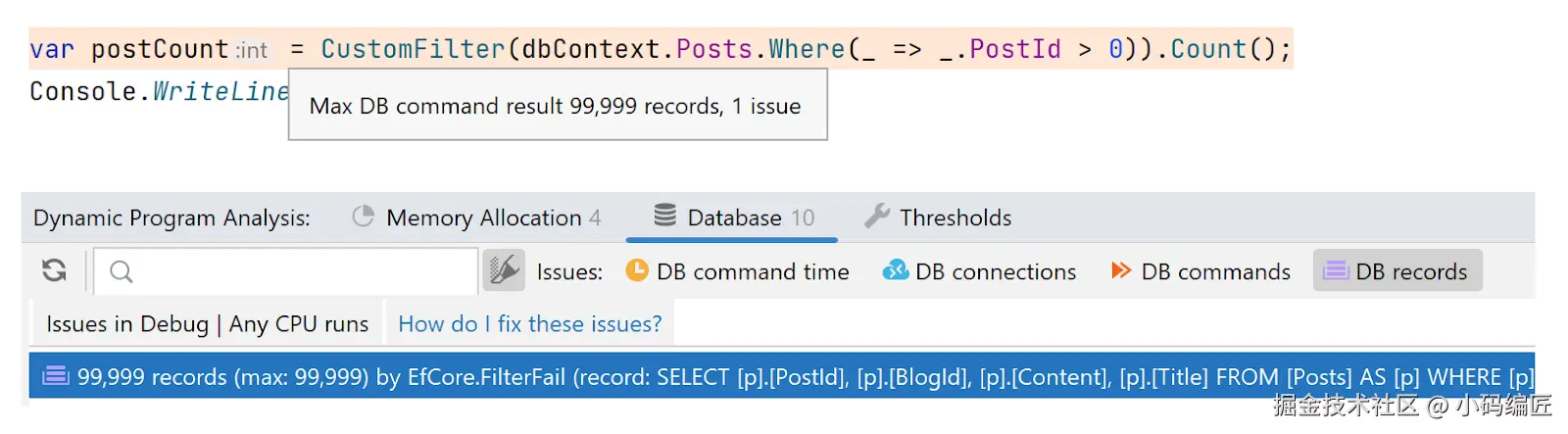Click the CustomFilter method call in code
This screenshot has width=1568, height=434.
click(x=413, y=49)
